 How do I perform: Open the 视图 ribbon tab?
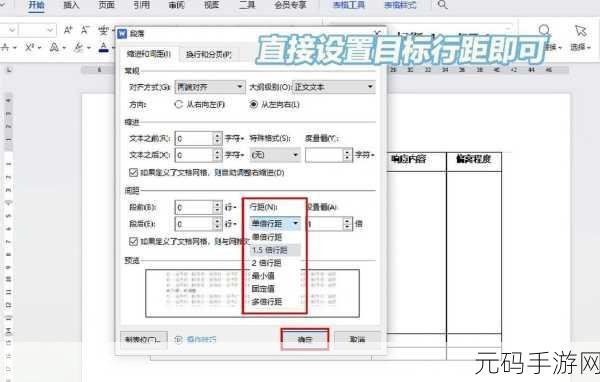coord(212,5)
